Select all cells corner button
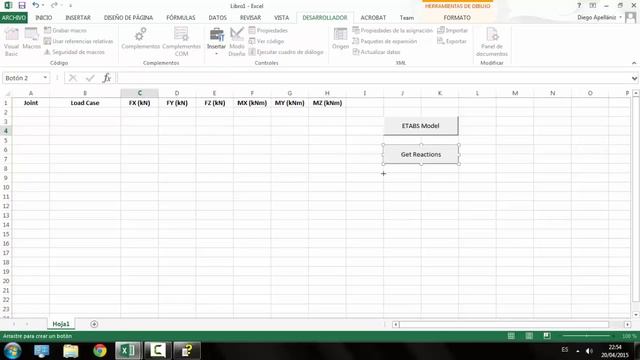The width and height of the screenshot is (640, 360). 6,93
